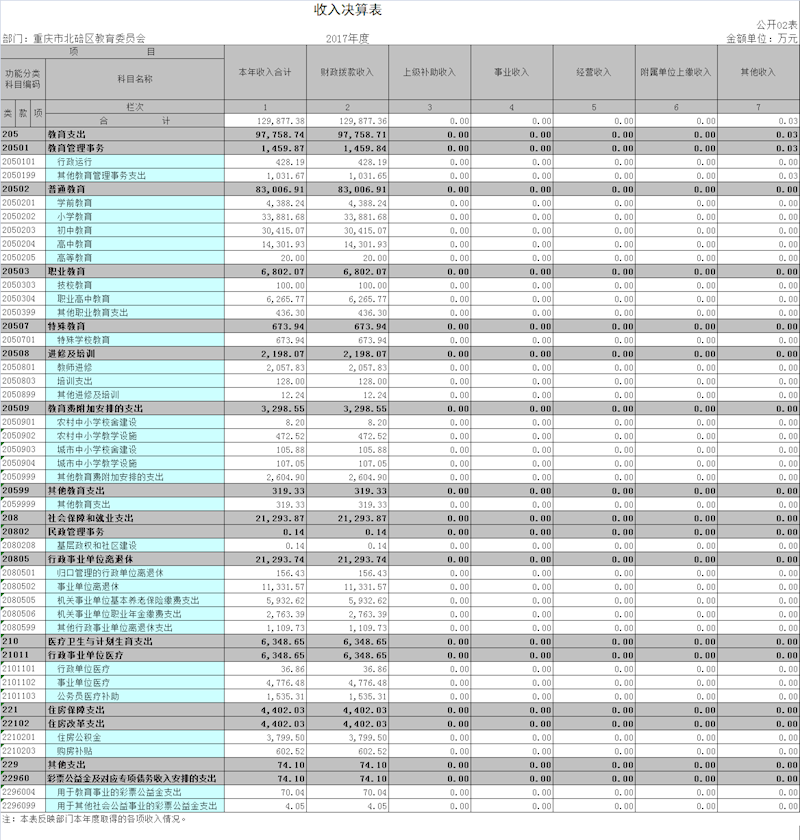Select the 上级补助收入 column header
800x840 pixels.
coord(429,72)
